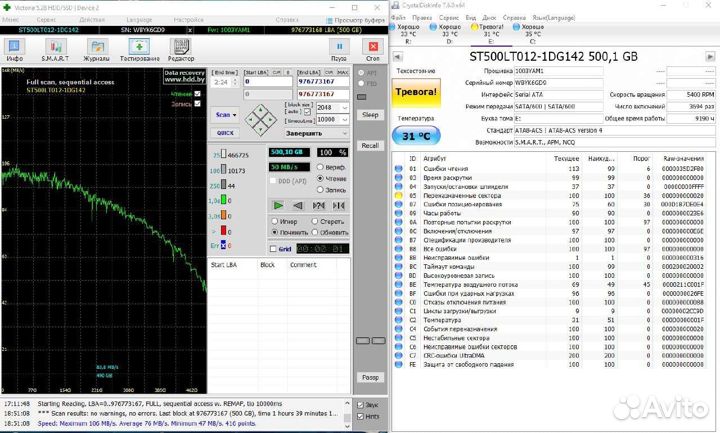The width and height of the screenshot is (720, 433).
Task: Select the Хорошо 33°C R: disk
Action: (405, 34)
